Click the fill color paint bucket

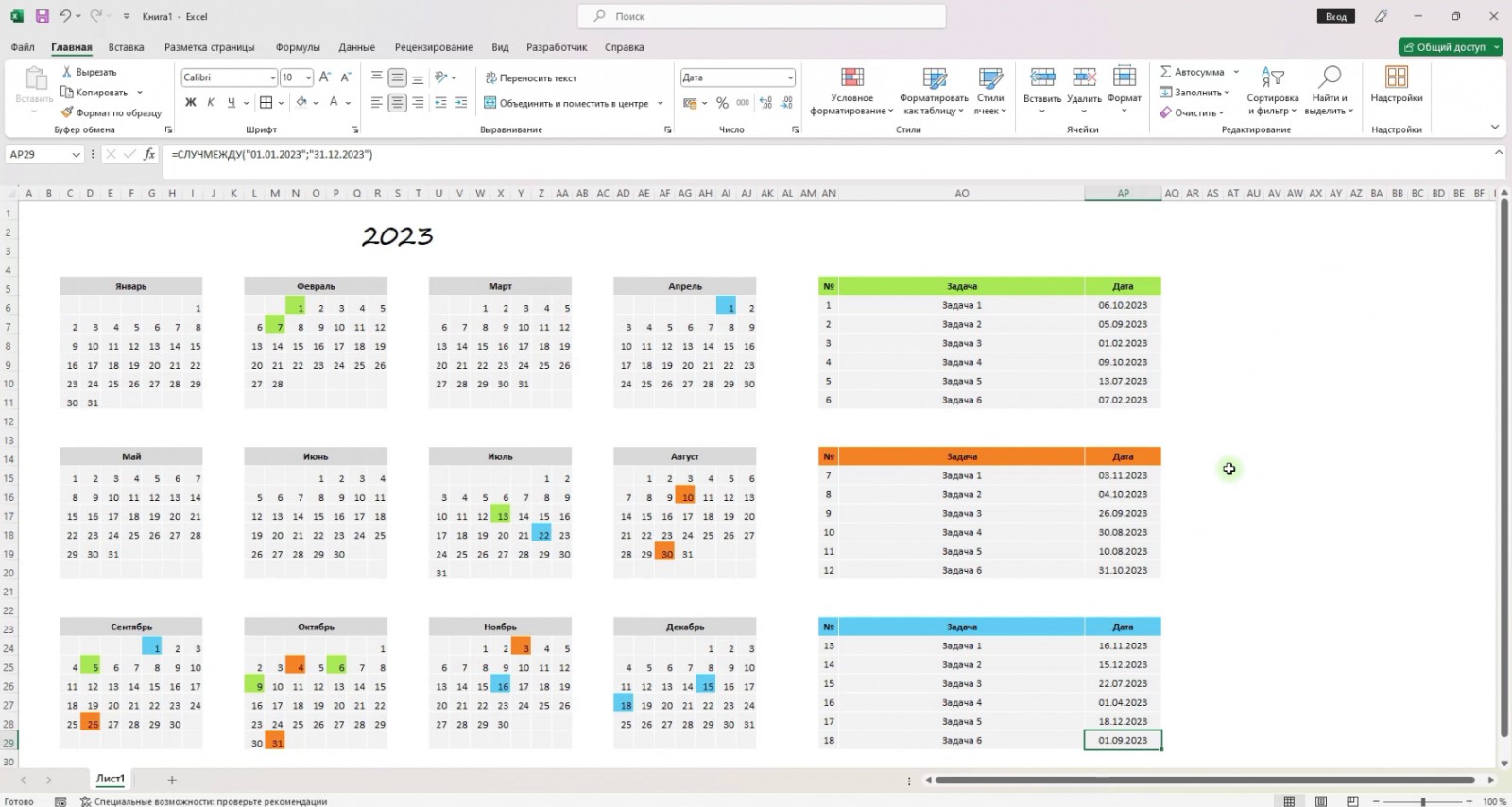301,102
